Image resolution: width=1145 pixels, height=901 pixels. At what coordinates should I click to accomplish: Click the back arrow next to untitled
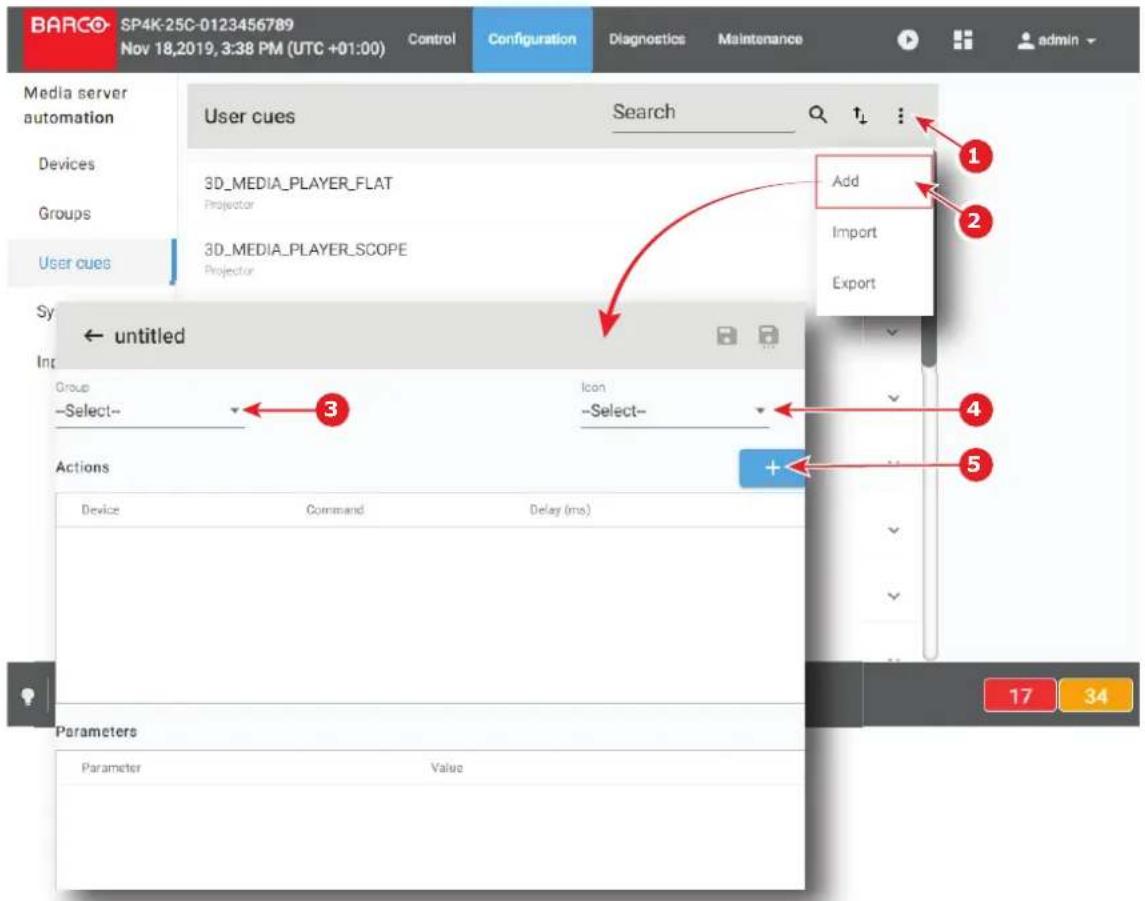93,336
